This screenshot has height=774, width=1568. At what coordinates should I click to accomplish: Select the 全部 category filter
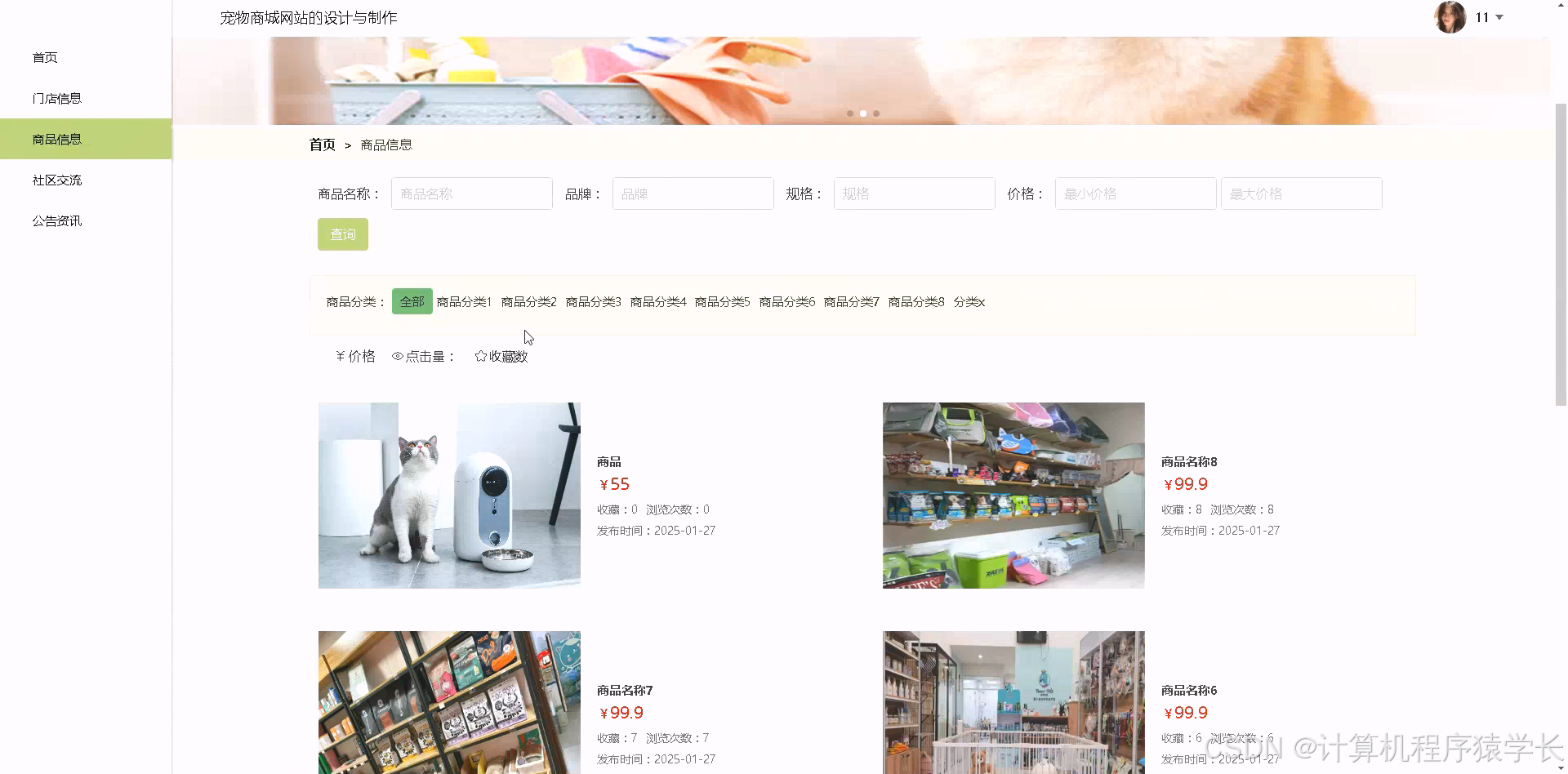point(412,301)
